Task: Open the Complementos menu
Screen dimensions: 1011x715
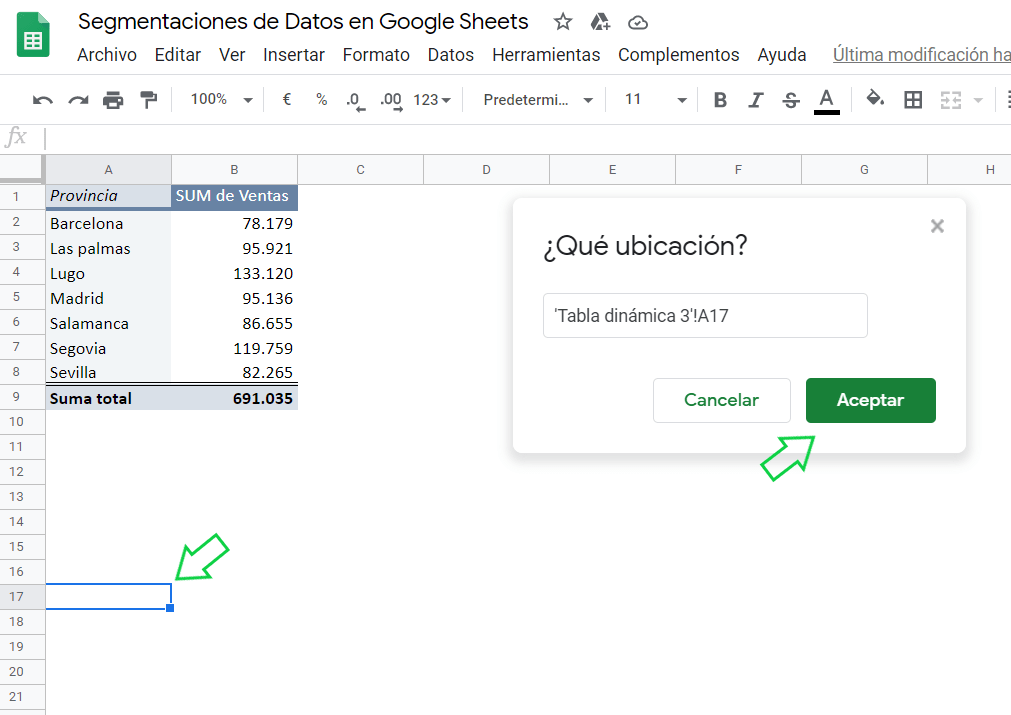Action: coord(678,55)
